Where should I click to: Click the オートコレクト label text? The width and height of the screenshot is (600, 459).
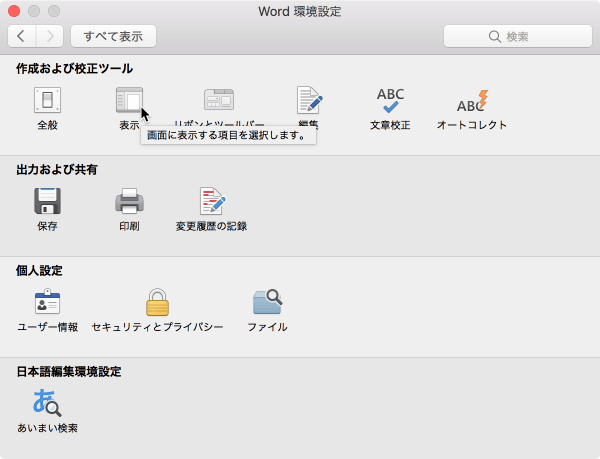coord(472,125)
